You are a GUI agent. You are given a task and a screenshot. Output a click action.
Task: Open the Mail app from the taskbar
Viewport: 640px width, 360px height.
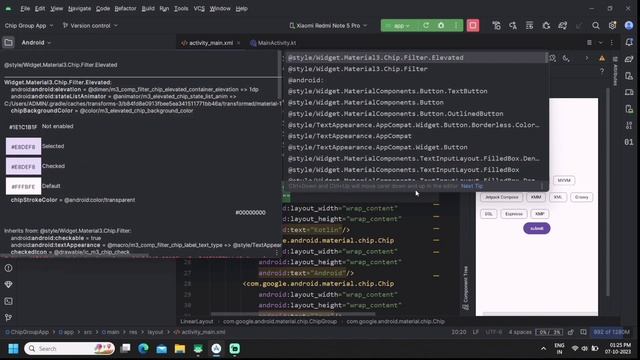162,349
